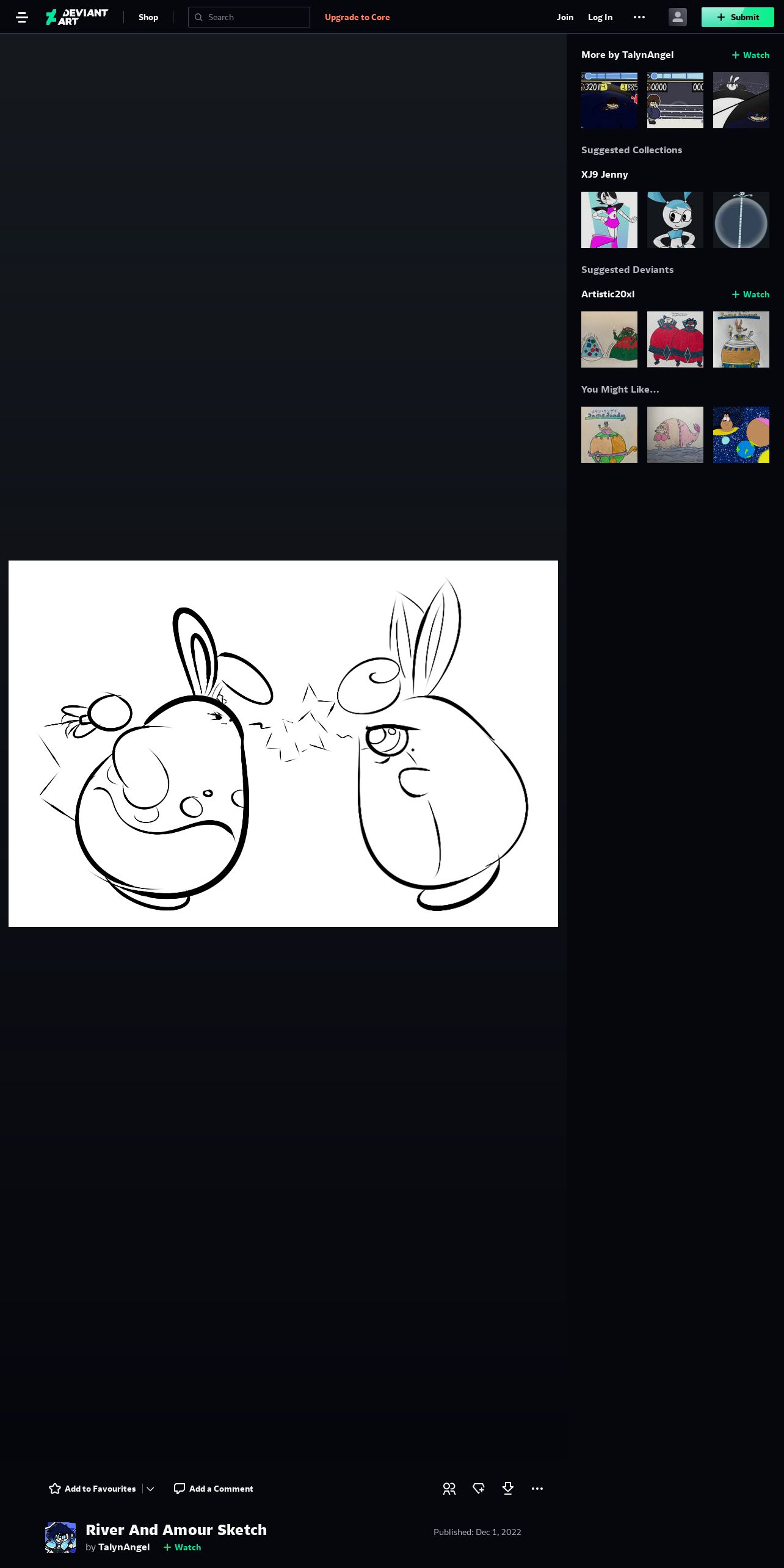Open the blue robot girl thumbnail

click(x=675, y=220)
